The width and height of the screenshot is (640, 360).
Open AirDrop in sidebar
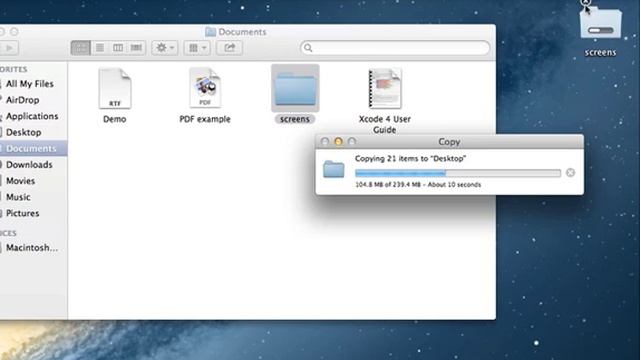[x=22, y=100]
